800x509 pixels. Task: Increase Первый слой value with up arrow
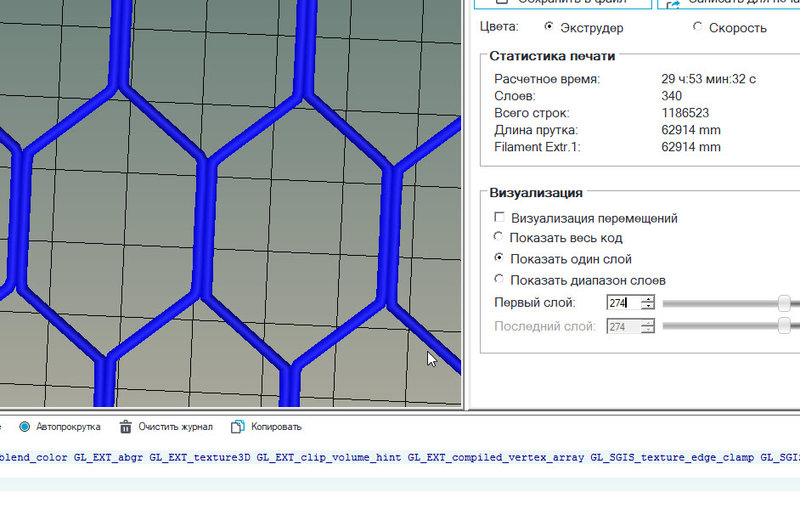[x=648, y=299]
